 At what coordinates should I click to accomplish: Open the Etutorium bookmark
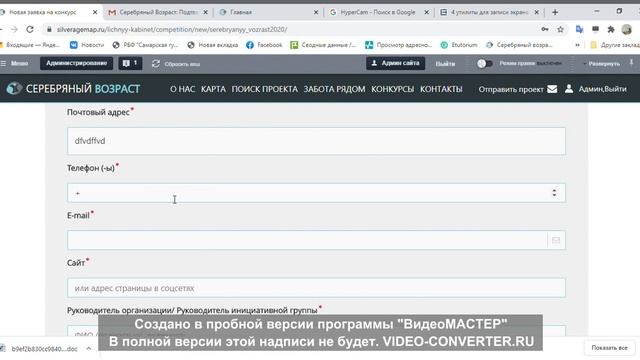(459, 45)
